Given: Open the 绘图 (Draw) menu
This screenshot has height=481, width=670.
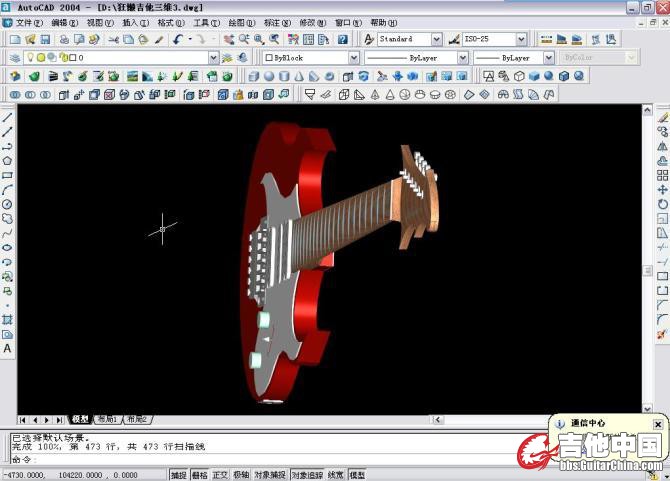Looking at the screenshot, I should click(240, 22).
